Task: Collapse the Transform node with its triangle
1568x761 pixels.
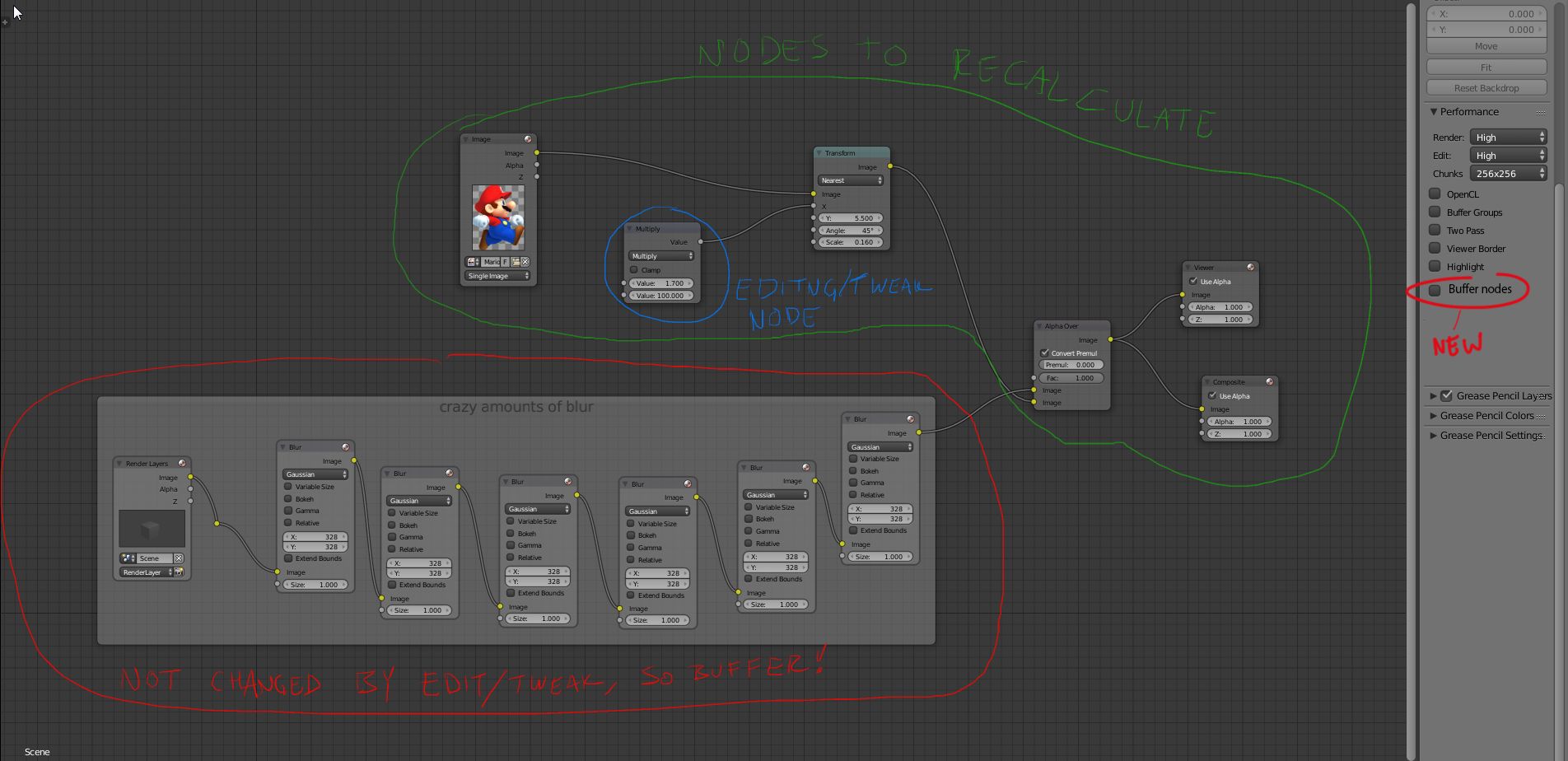Action: (819, 153)
